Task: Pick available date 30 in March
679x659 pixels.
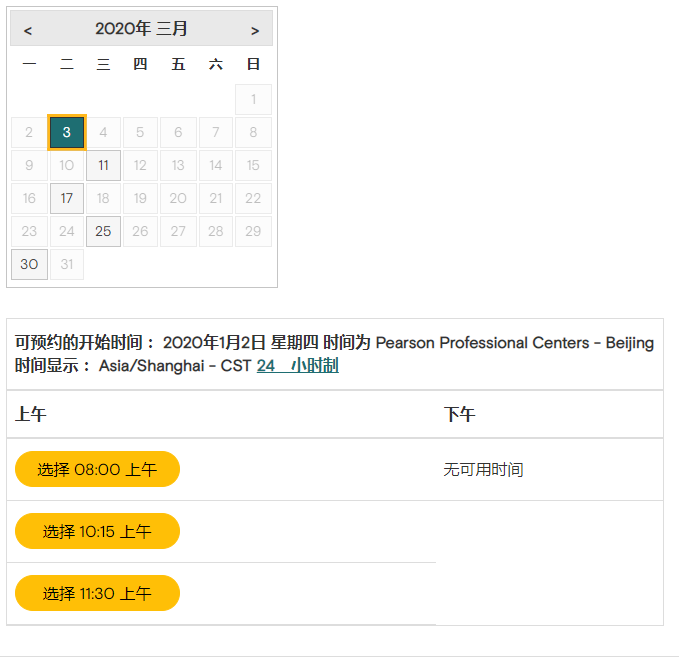Action: click(29, 264)
